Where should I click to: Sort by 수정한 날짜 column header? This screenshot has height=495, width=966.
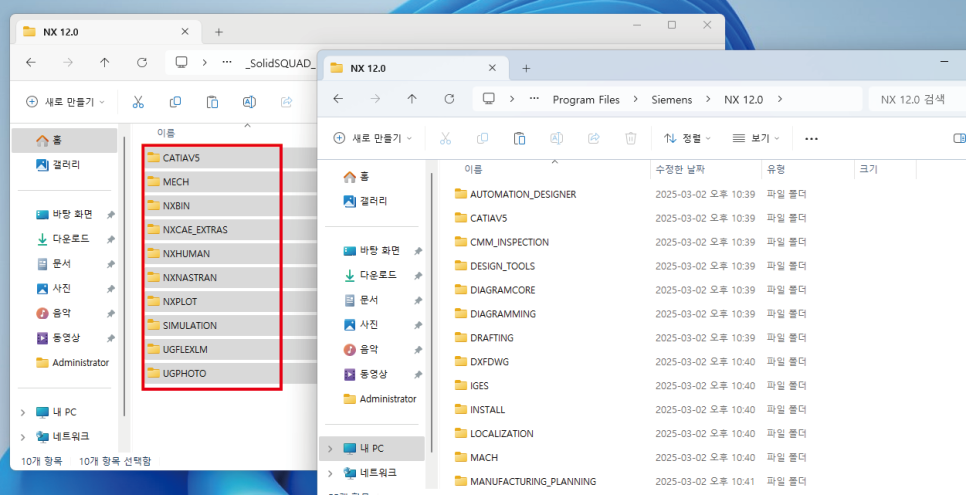point(706,169)
